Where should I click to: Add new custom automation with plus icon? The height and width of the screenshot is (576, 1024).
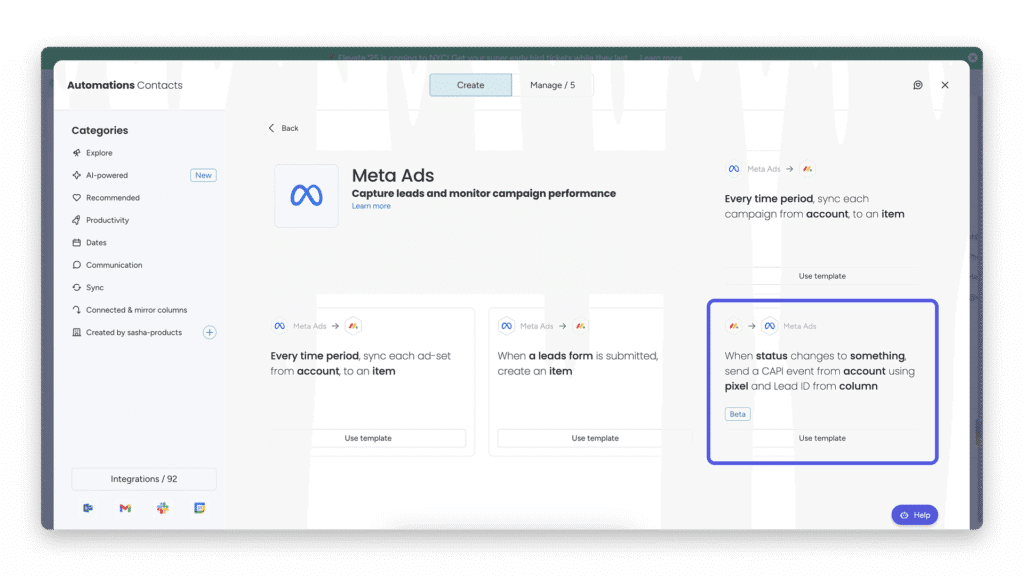coord(210,332)
